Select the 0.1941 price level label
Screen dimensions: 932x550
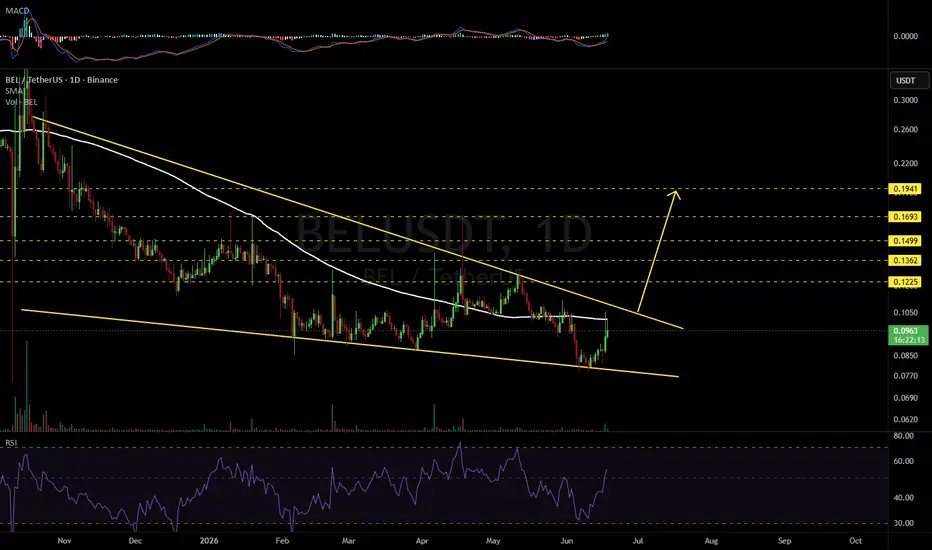[905, 189]
